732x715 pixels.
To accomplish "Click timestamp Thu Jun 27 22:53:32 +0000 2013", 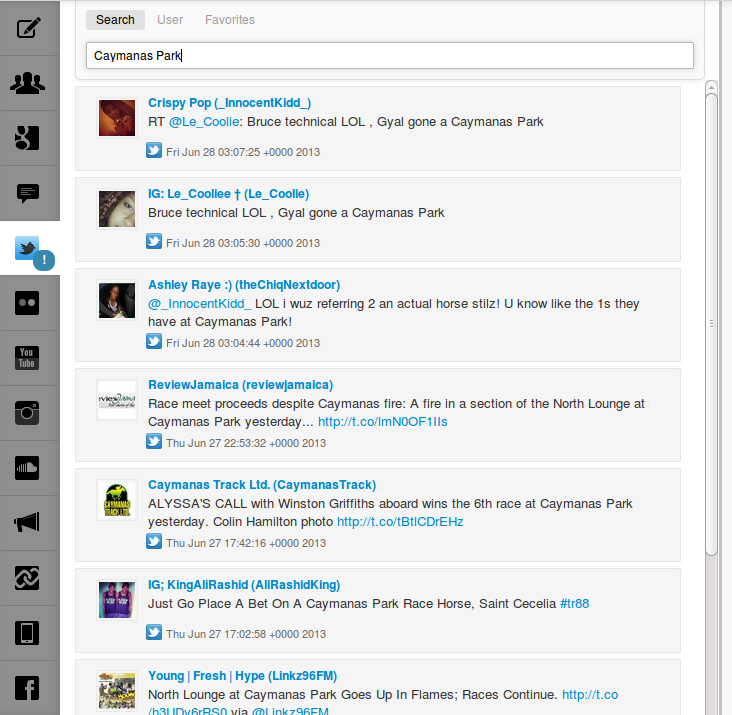I will pyautogui.click(x=246, y=443).
